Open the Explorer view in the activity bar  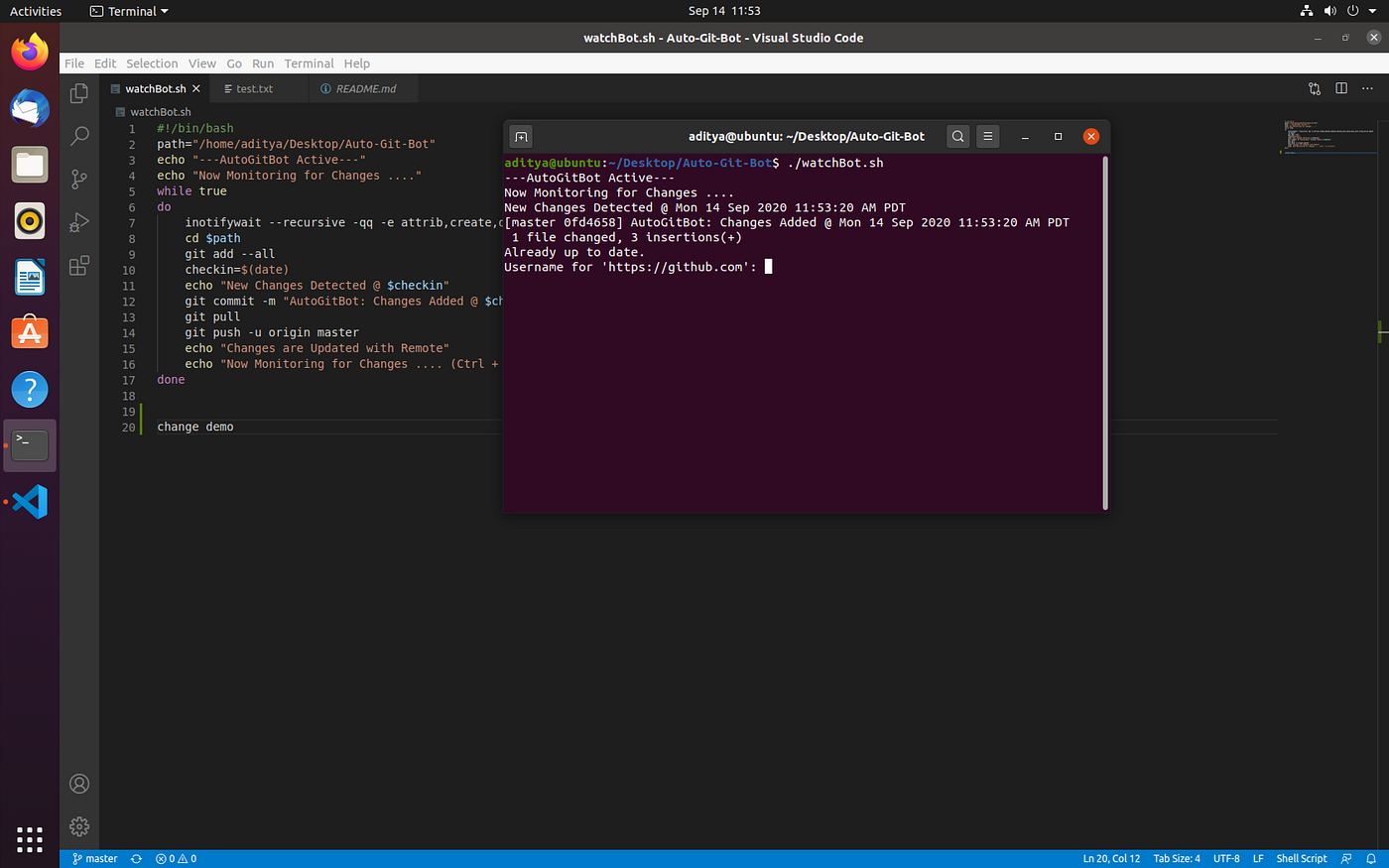coord(79,93)
